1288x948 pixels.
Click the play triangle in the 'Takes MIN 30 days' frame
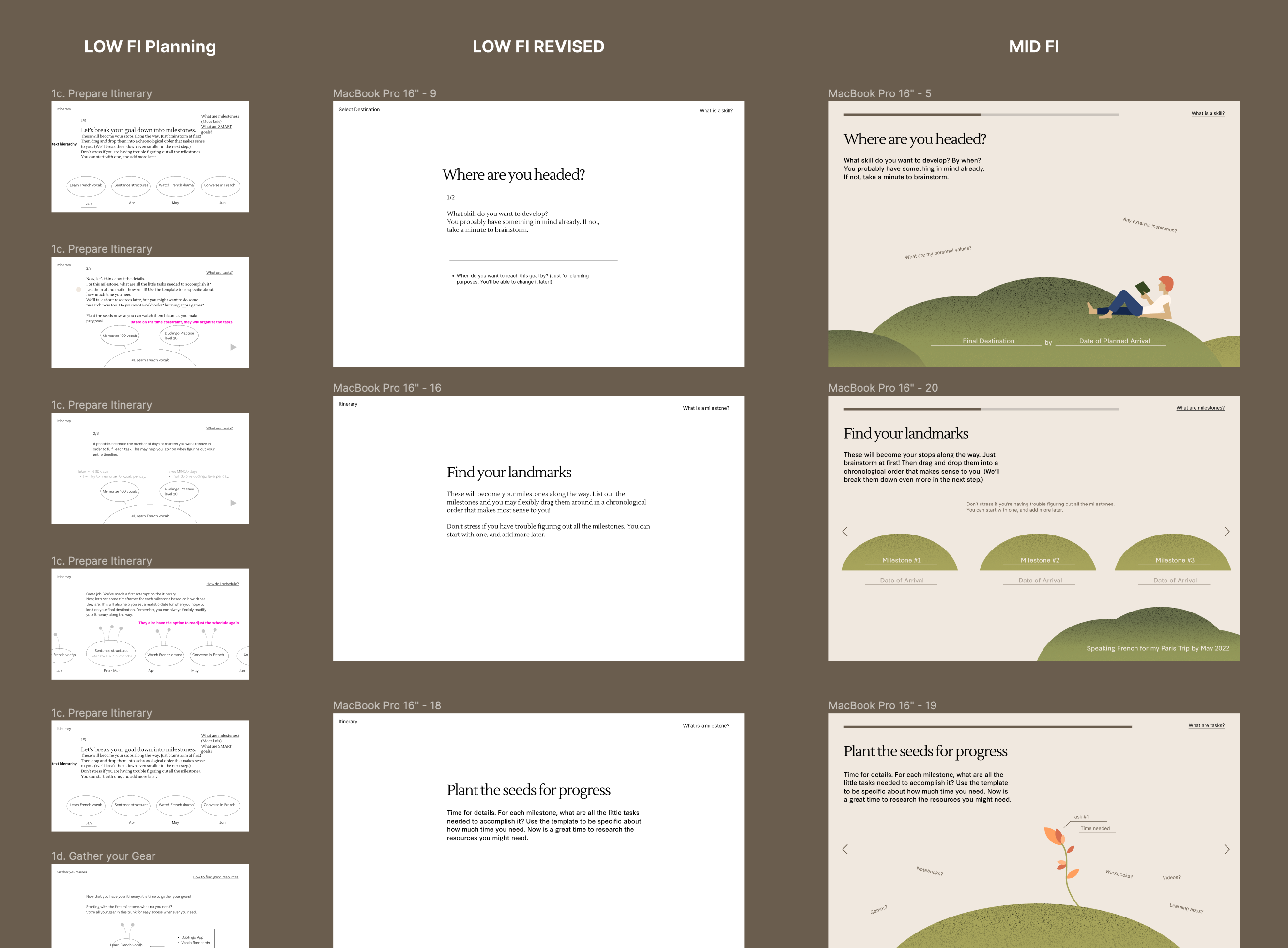coord(233,503)
